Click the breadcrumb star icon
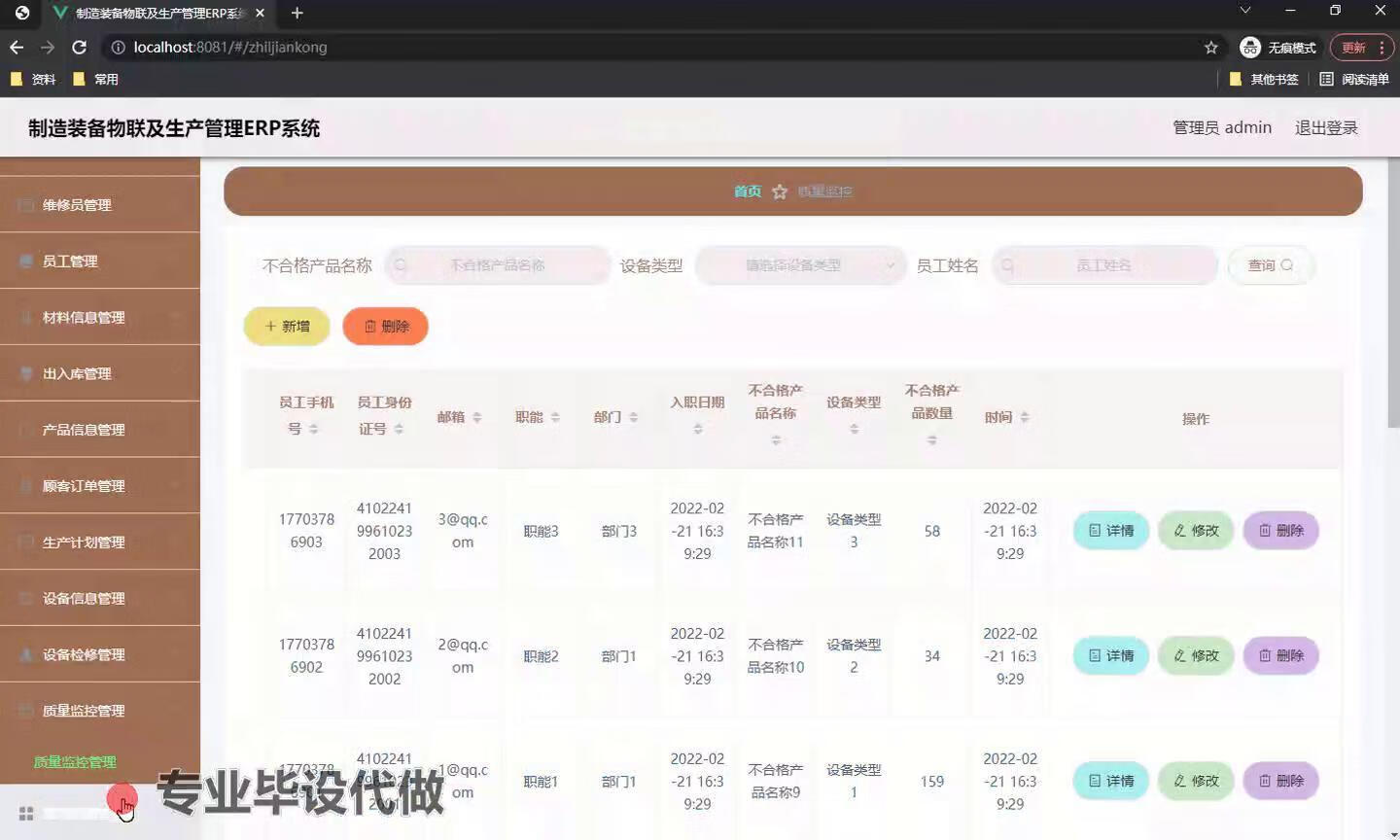The width and height of the screenshot is (1400, 840). (x=780, y=192)
